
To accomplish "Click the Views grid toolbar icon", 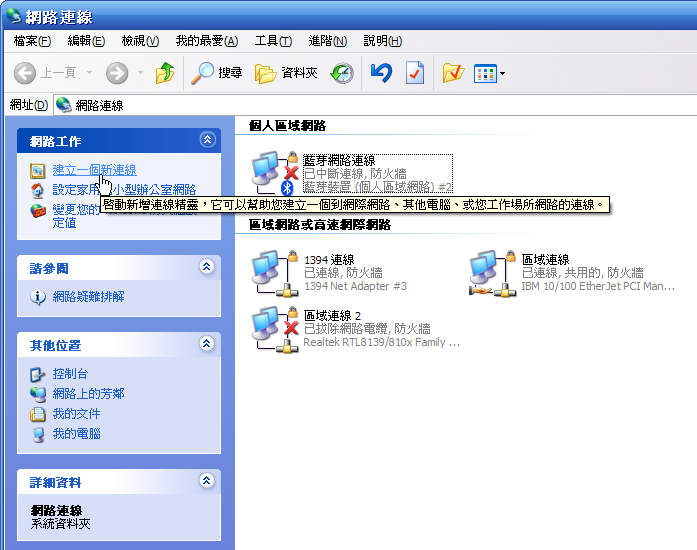I will pyautogui.click(x=485, y=73).
